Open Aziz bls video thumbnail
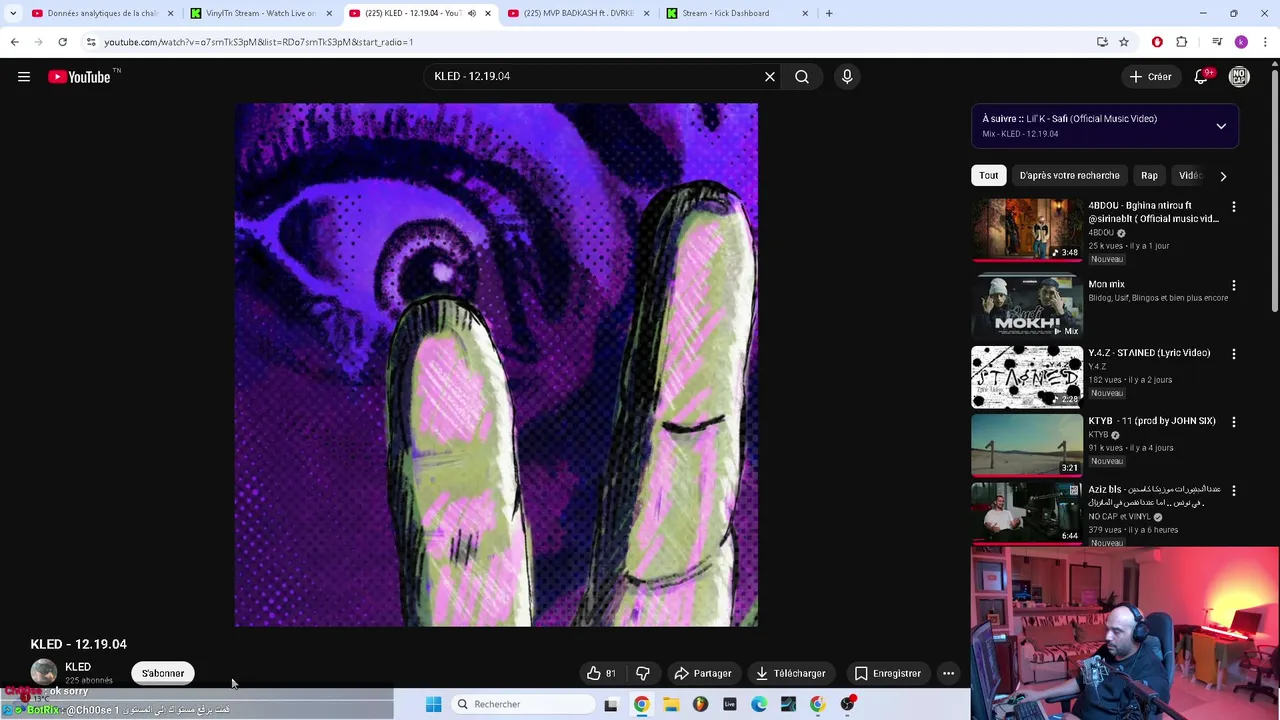The image size is (1280, 720). point(1027,513)
